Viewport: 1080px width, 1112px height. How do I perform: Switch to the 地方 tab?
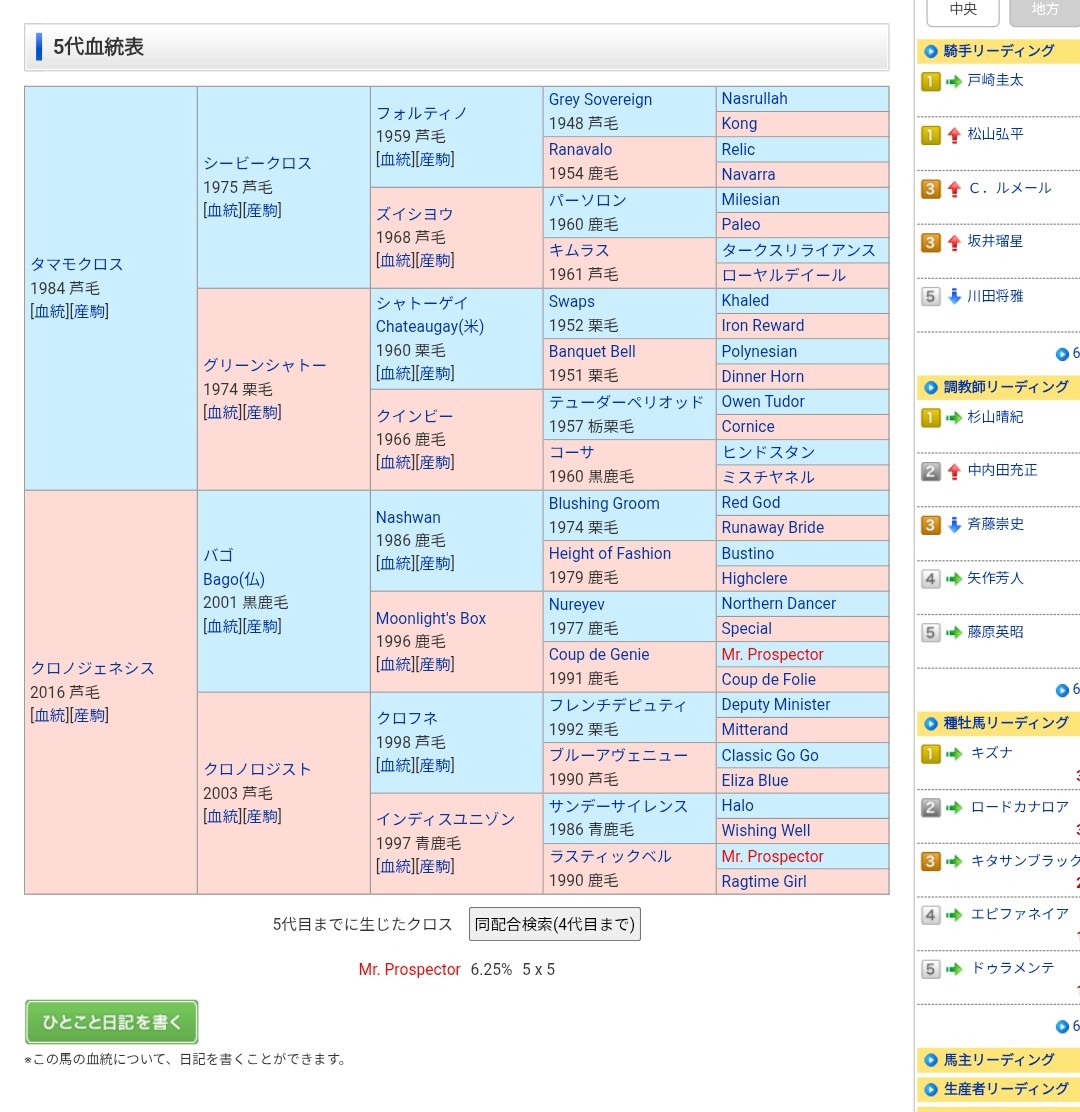(1045, 10)
